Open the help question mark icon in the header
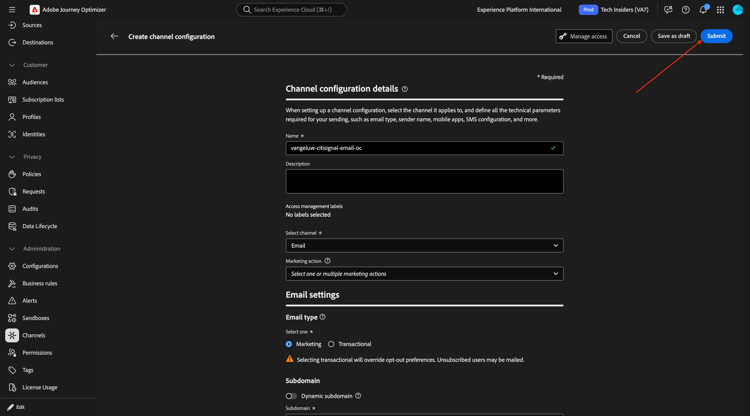Viewport: 750px width, 416px height. 685,10
